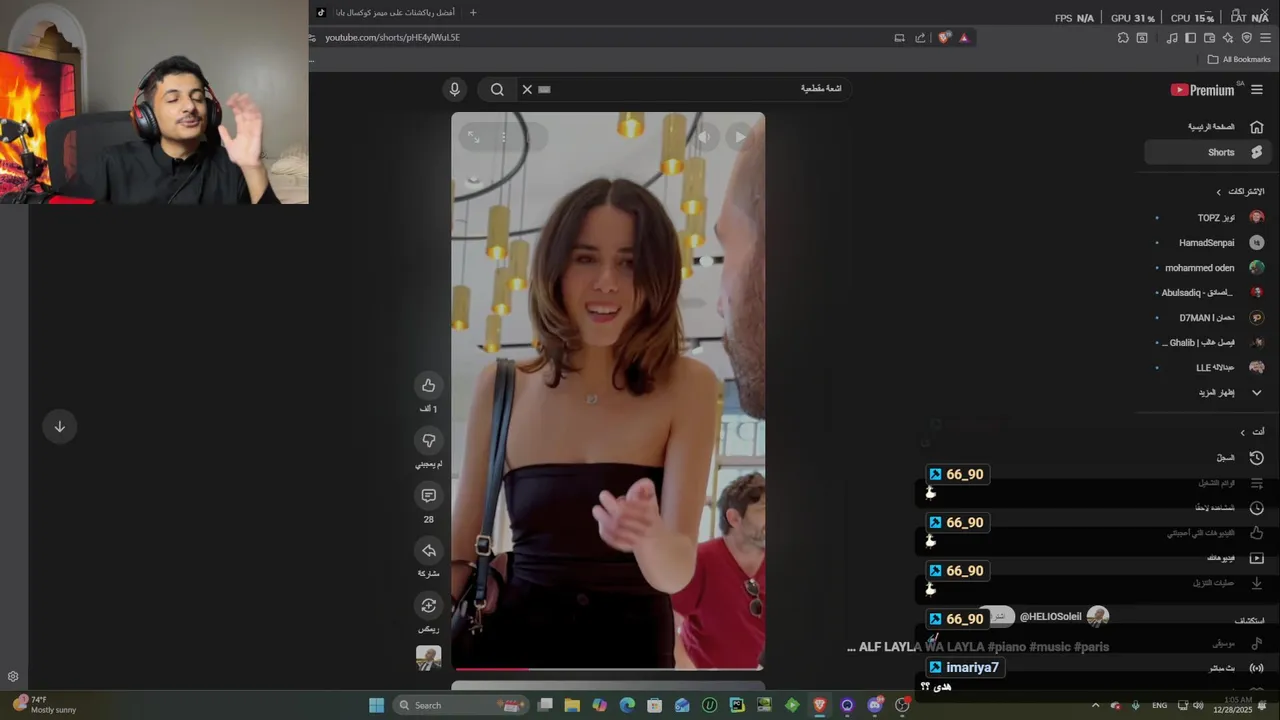Click the search magnifier icon
Viewport: 1280px width, 720px height.
click(497, 89)
